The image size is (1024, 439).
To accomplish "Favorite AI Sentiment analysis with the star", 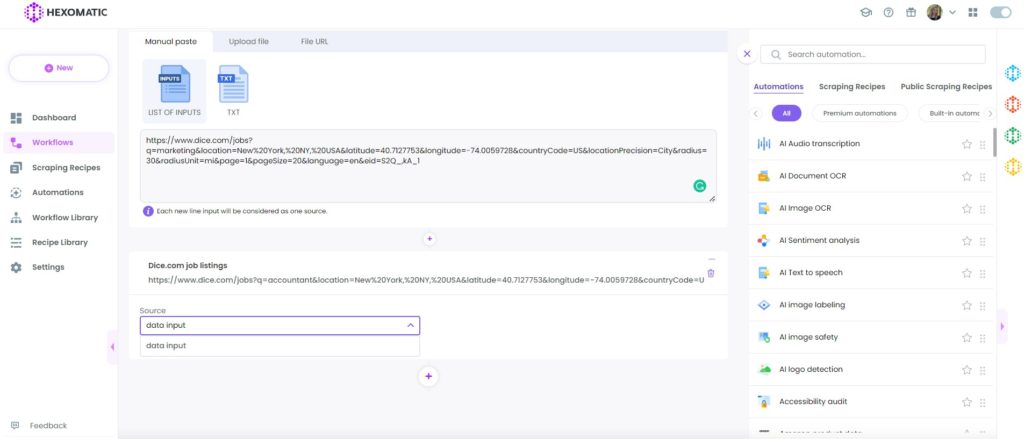I will [x=967, y=241].
